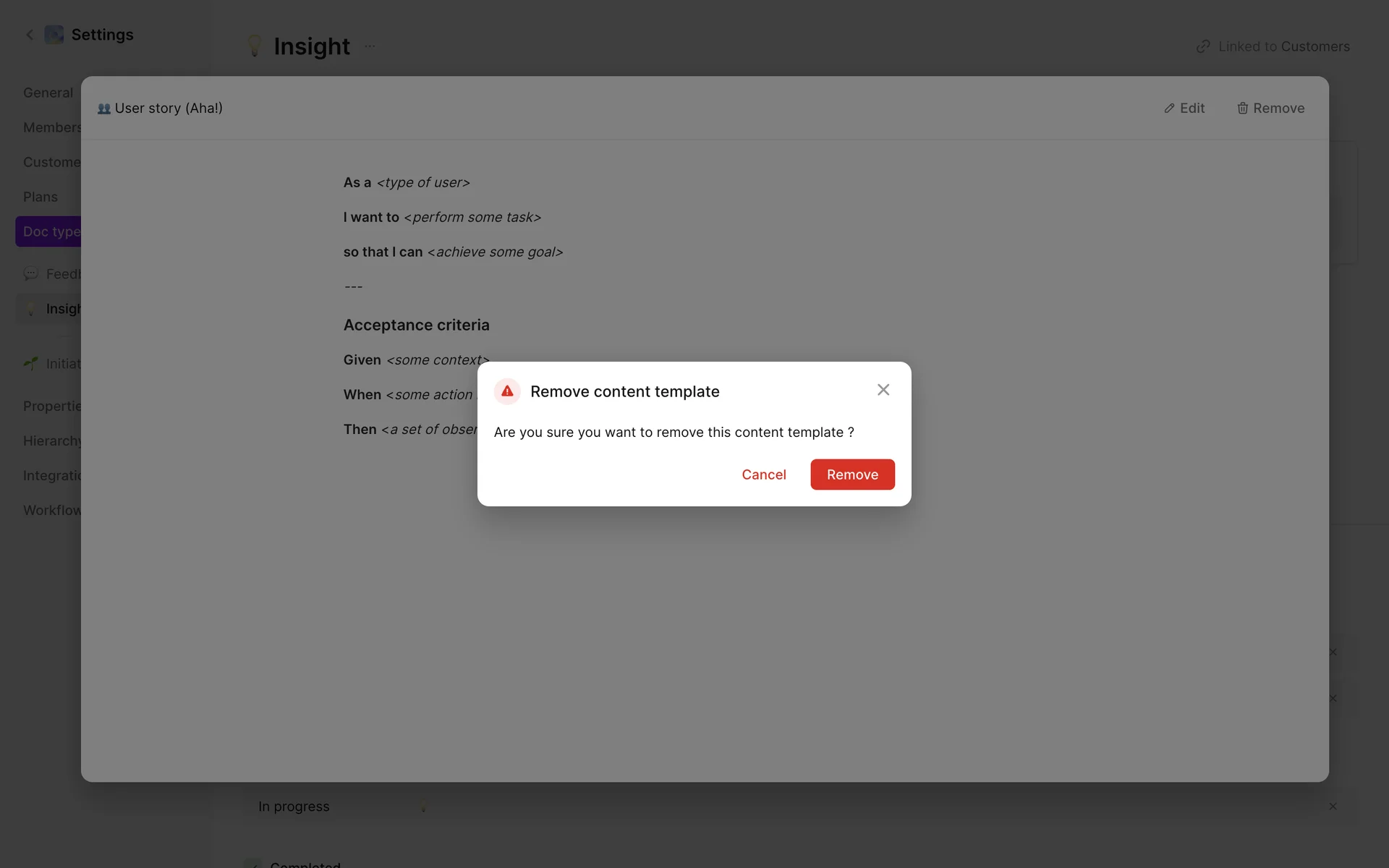This screenshot has width=1389, height=868.
Task: Click the Feedback speech bubble icon
Action: click(x=30, y=274)
